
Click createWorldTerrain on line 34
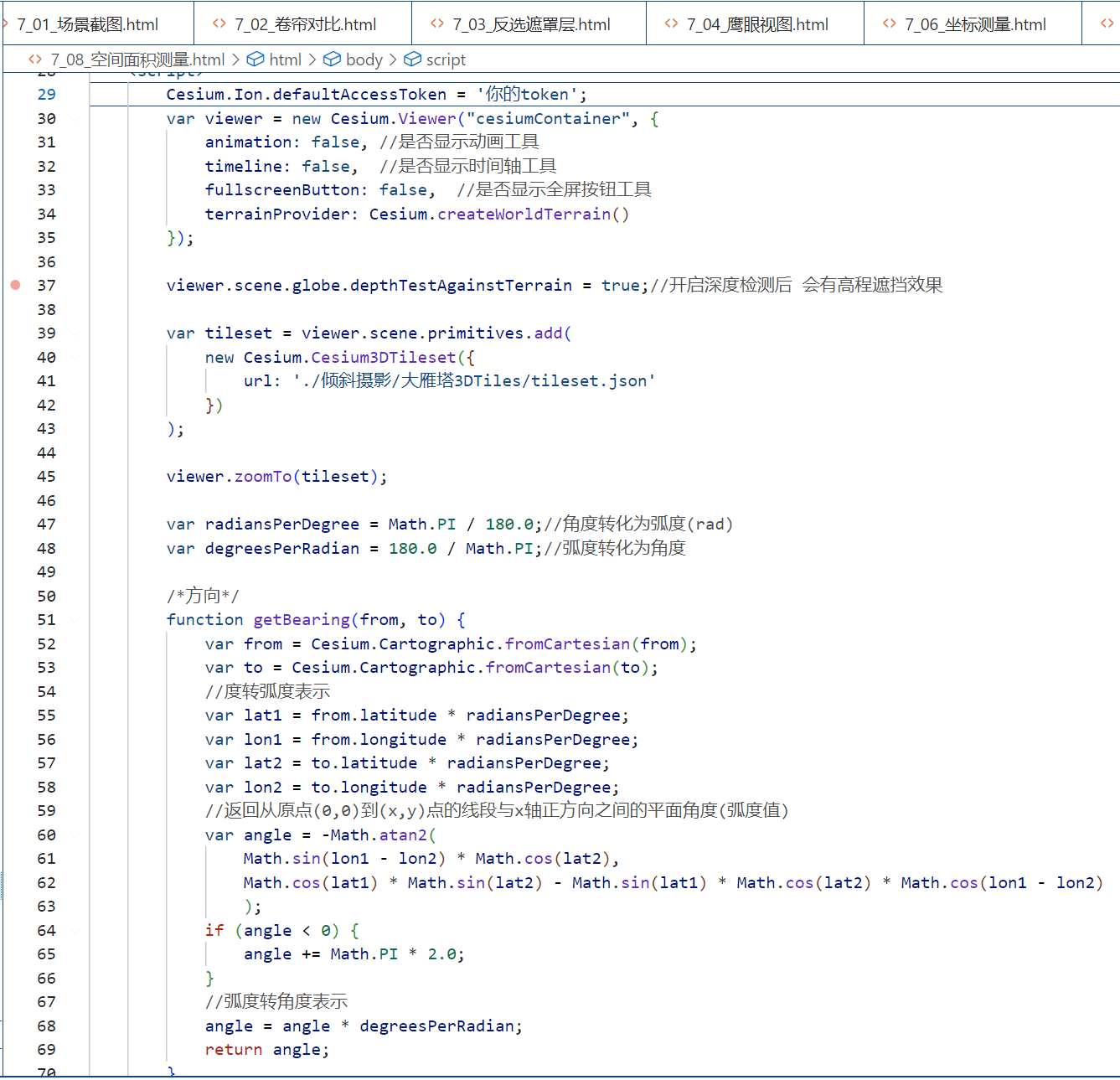524,214
